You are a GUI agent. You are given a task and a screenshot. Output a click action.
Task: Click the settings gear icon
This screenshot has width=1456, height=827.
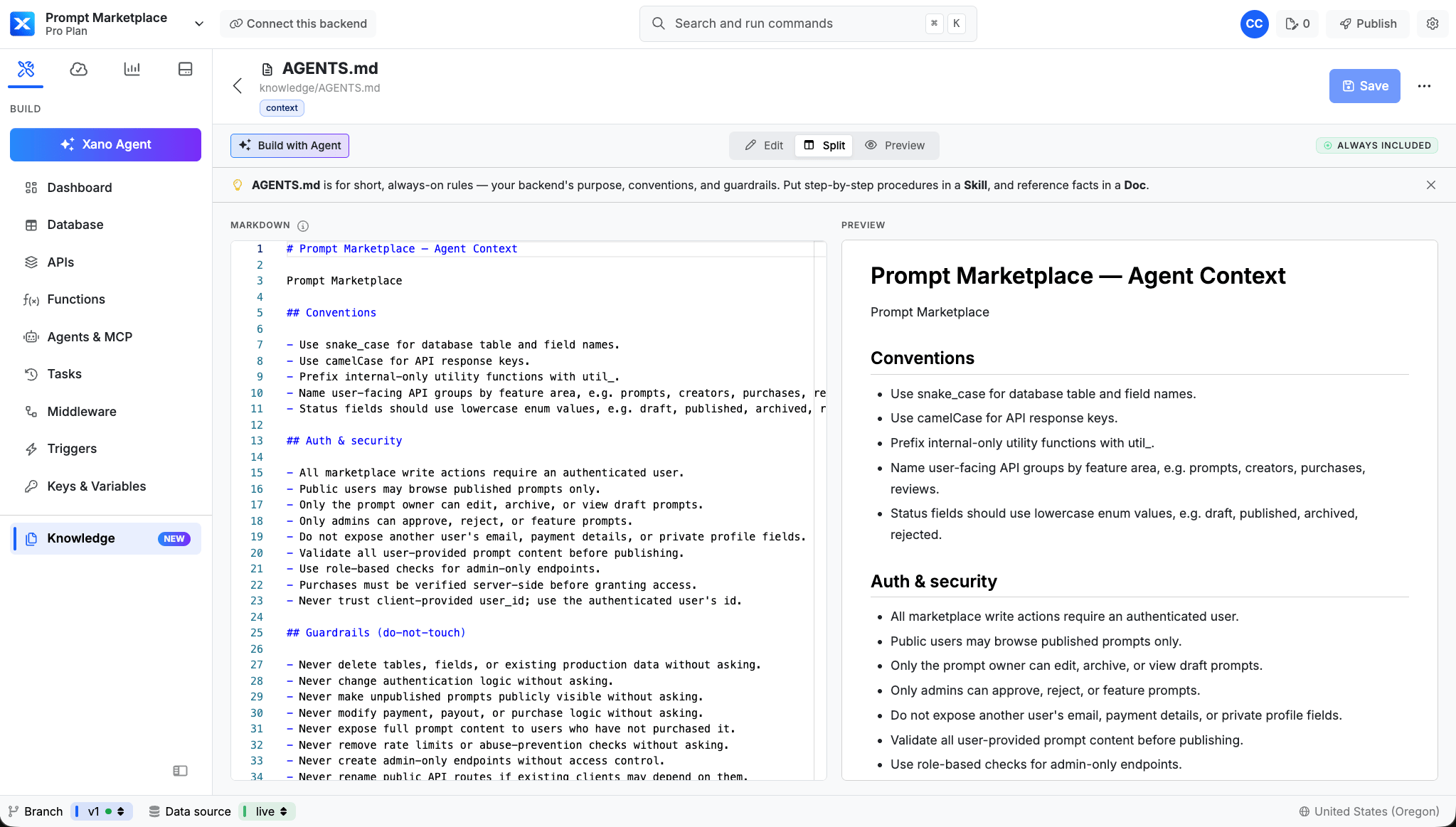(1433, 23)
